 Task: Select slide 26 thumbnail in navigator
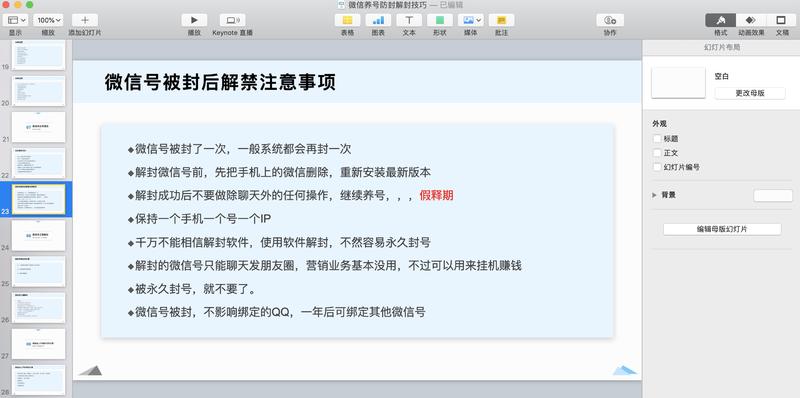point(39,308)
